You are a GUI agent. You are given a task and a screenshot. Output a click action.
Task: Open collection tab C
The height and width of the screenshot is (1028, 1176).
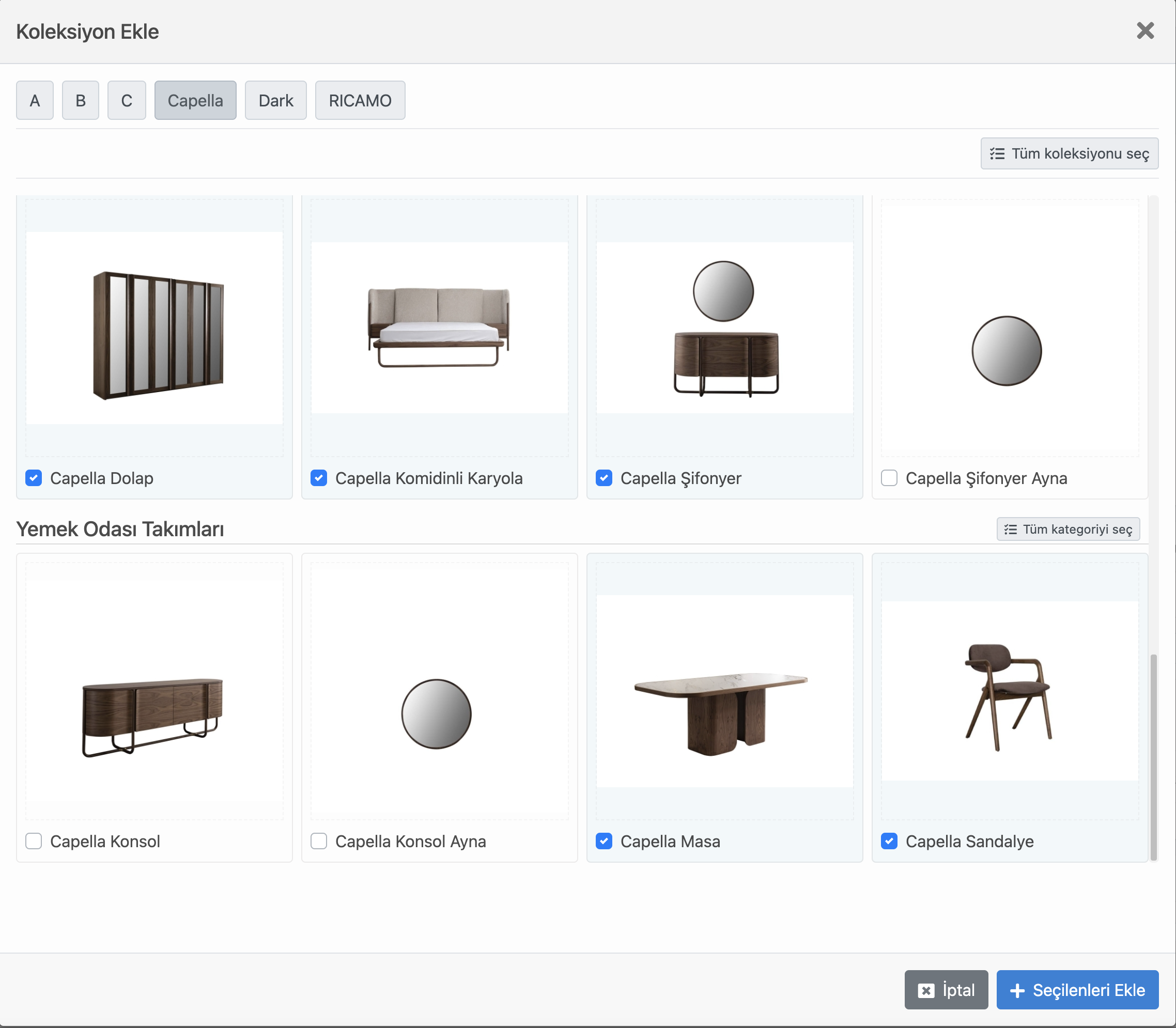(x=127, y=100)
